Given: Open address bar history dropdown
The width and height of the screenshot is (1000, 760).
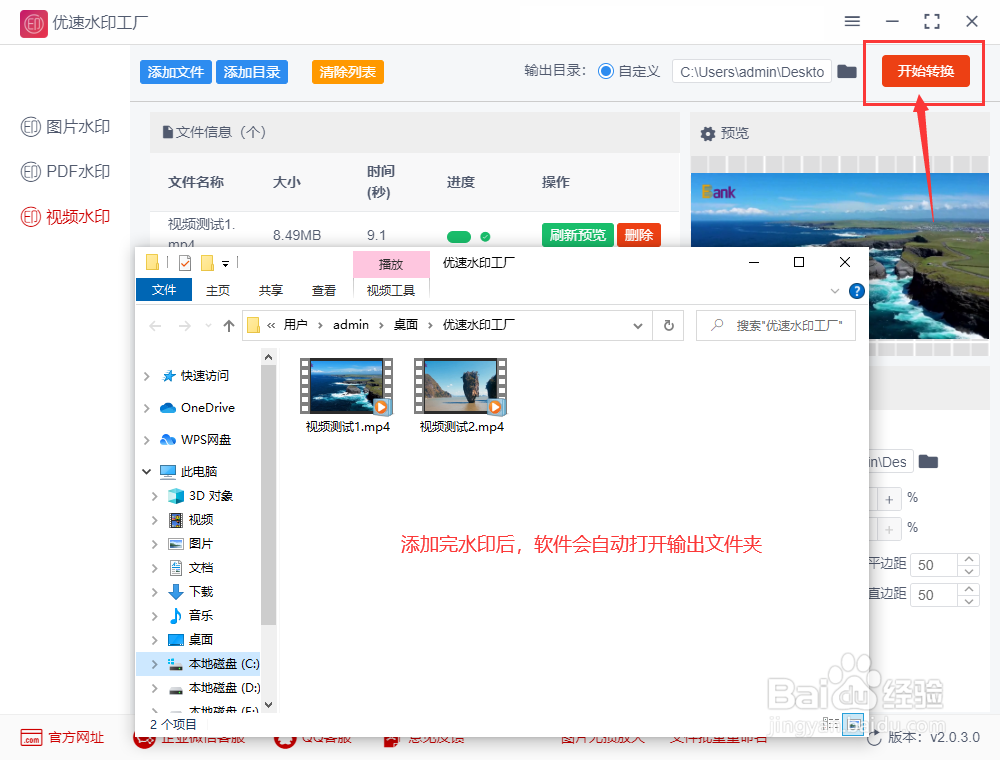Looking at the screenshot, I should pos(638,326).
